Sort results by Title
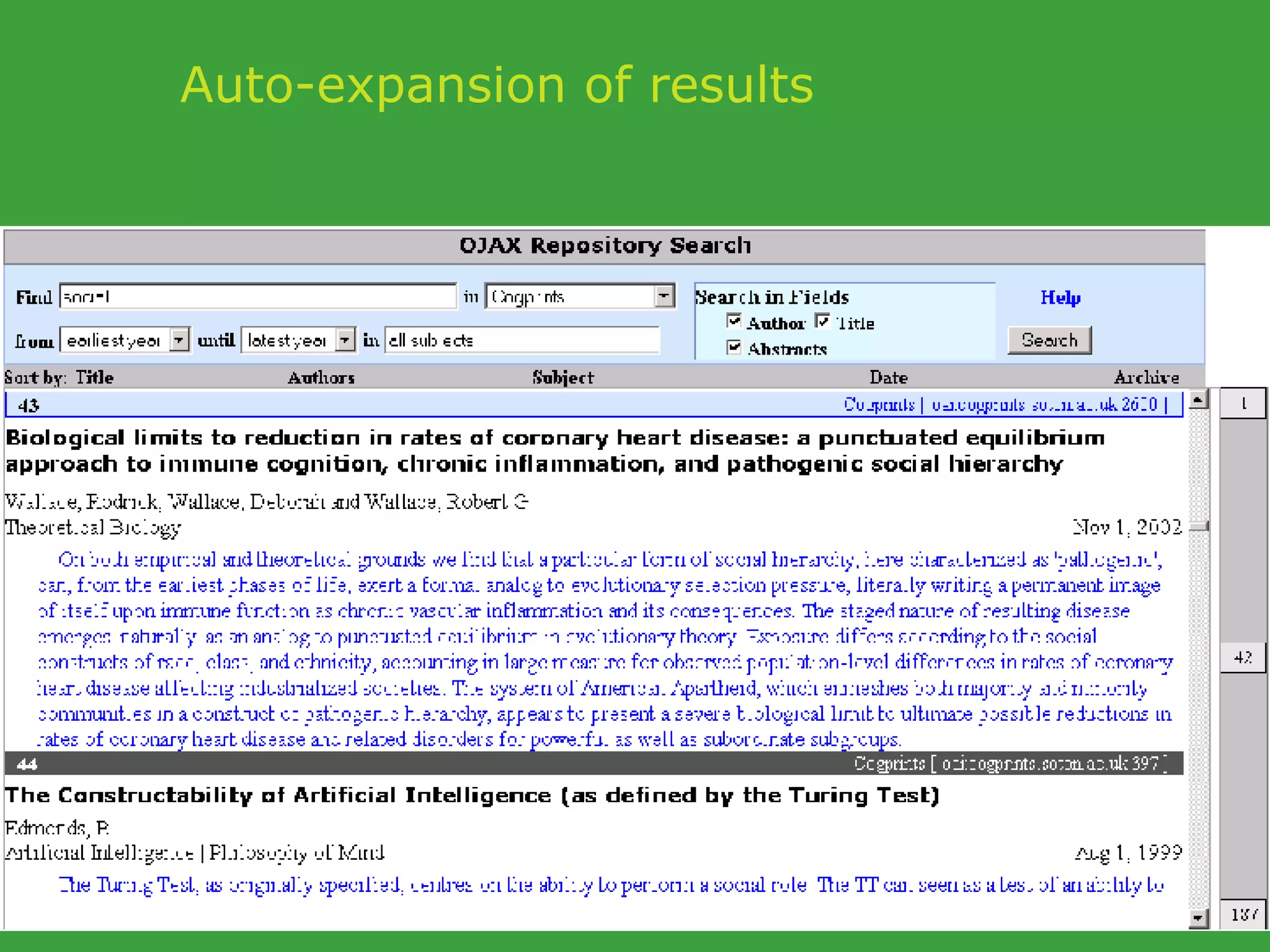The width and height of the screenshot is (1270, 952). coord(95,377)
